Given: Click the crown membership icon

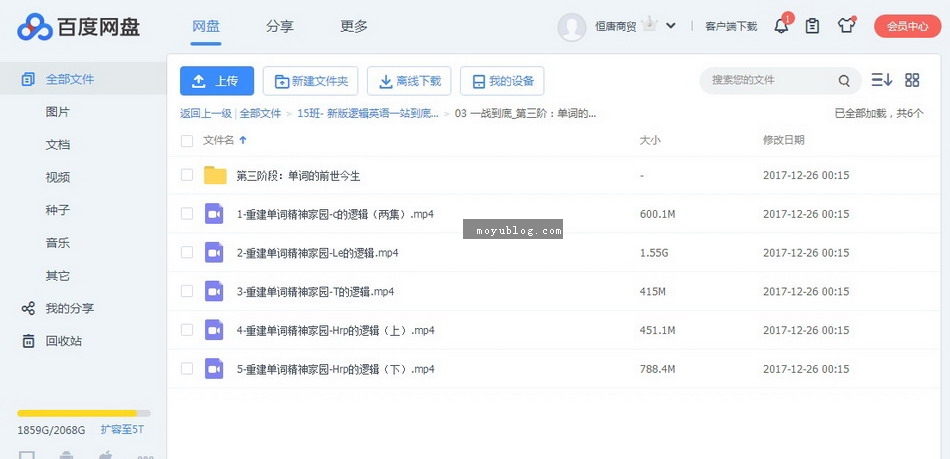Looking at the screenshot, I should (650, 25).
